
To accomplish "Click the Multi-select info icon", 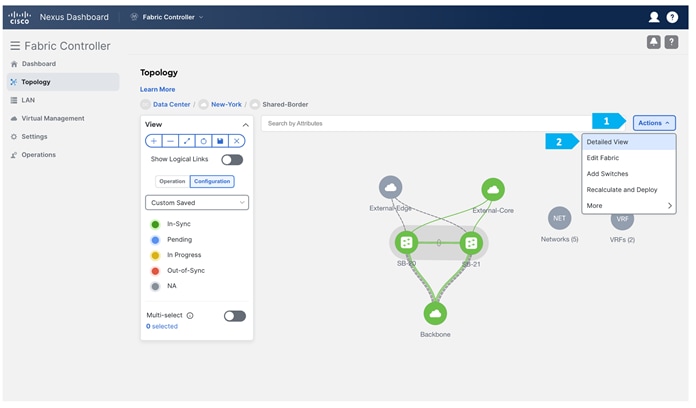I will (x=190, y=316).
